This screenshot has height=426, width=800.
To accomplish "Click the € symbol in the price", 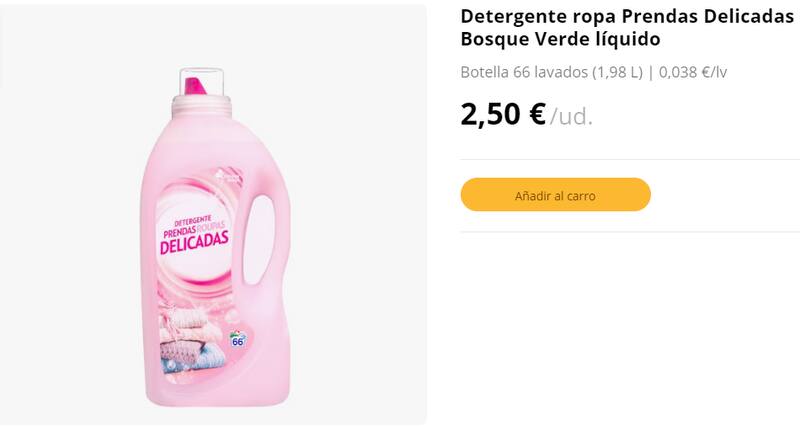I will tap(537, 114).
